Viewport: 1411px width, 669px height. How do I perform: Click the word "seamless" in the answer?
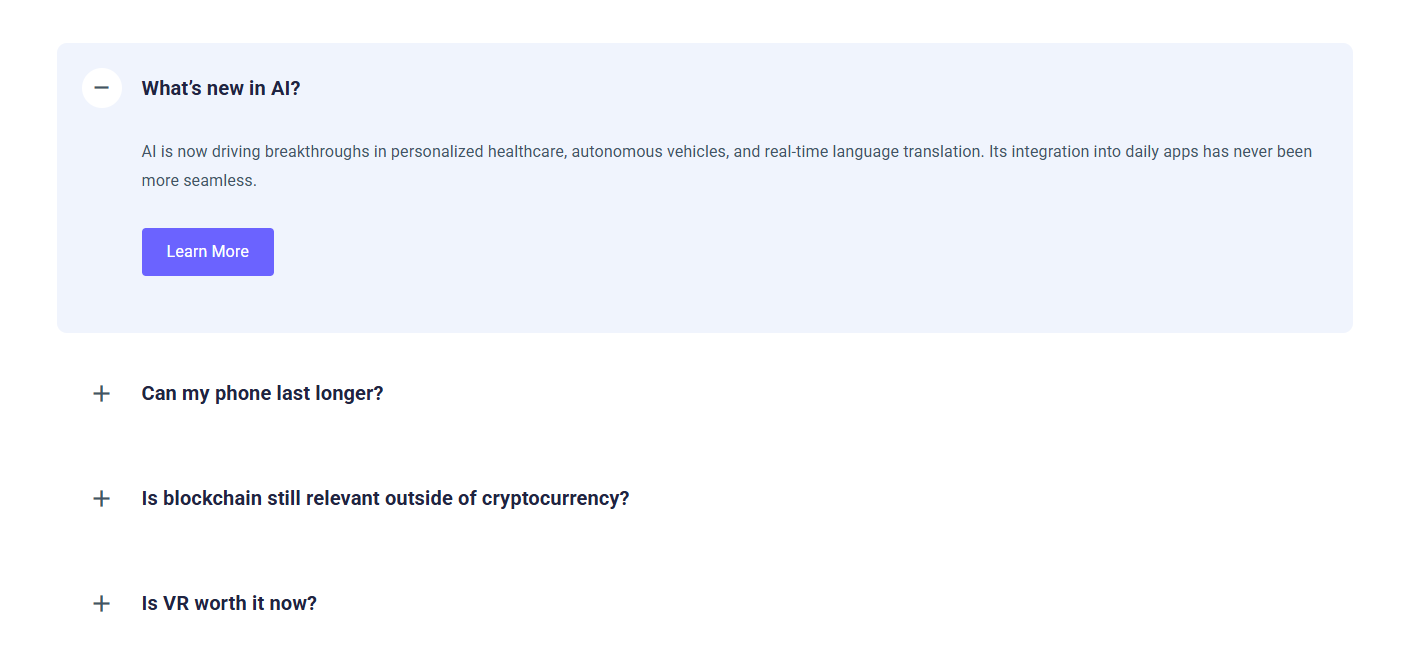click(x=219, y=181)
